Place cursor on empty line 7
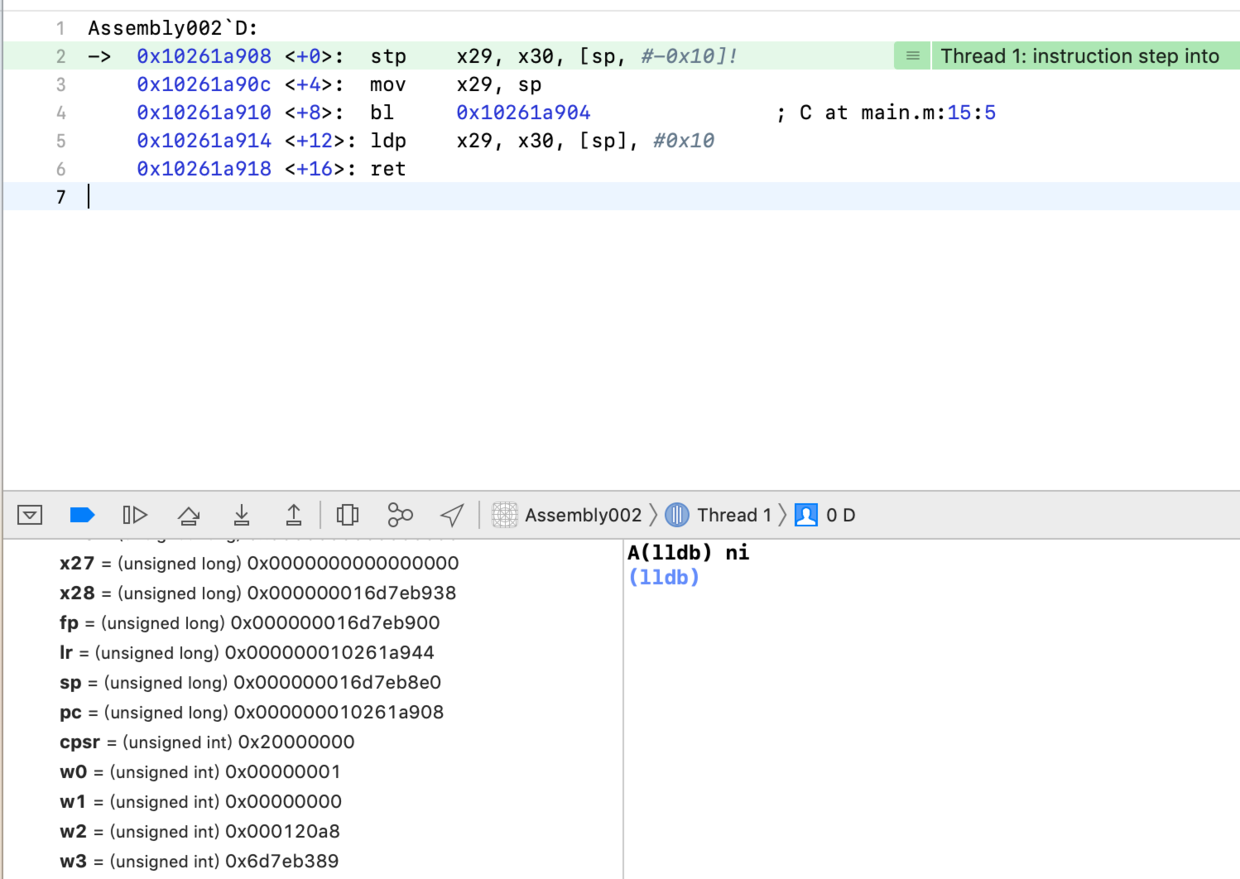The height and width of the screenshot is (879, 1240). [620, 197]
